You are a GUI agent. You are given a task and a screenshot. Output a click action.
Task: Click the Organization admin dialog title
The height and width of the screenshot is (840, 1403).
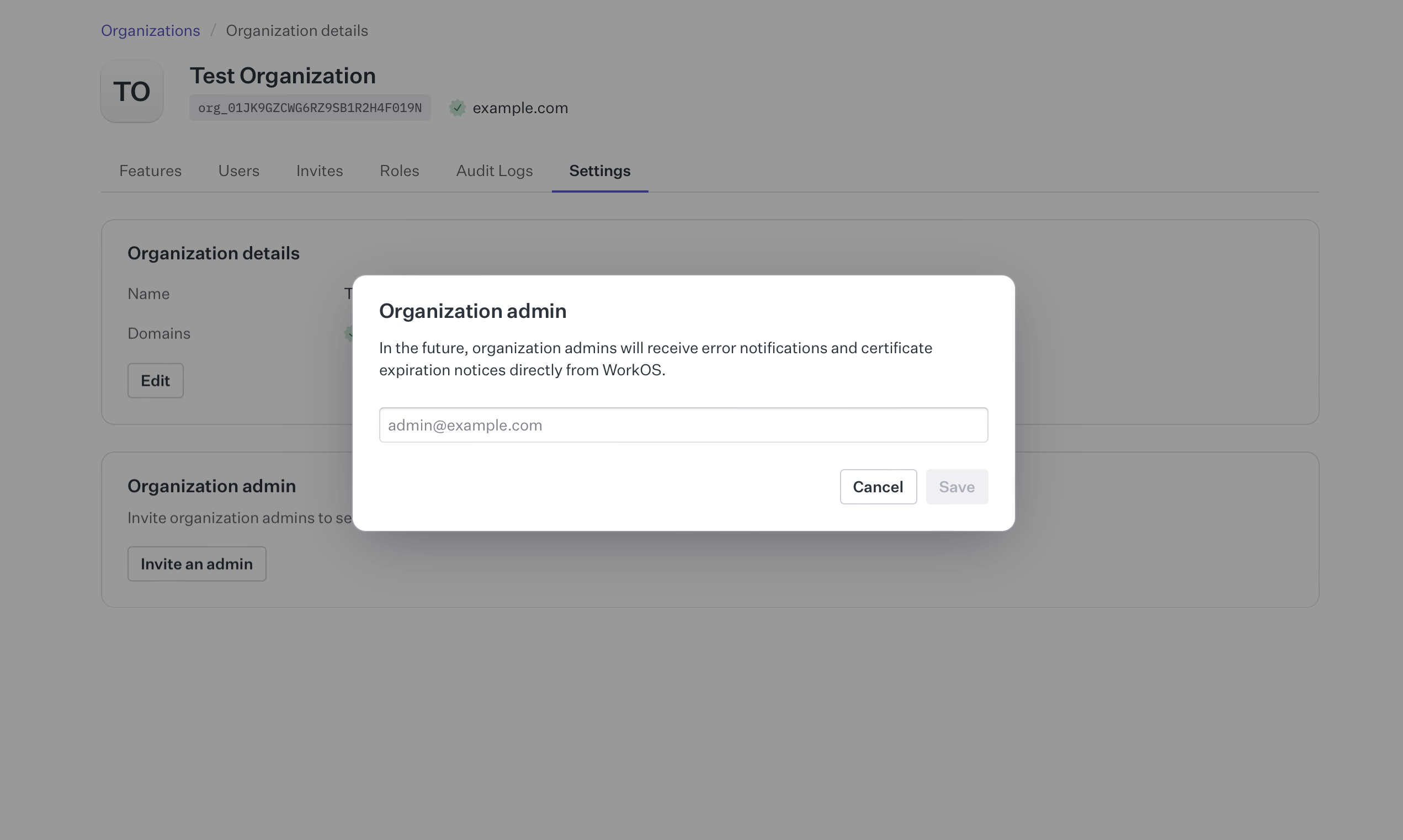pos(472,310)
